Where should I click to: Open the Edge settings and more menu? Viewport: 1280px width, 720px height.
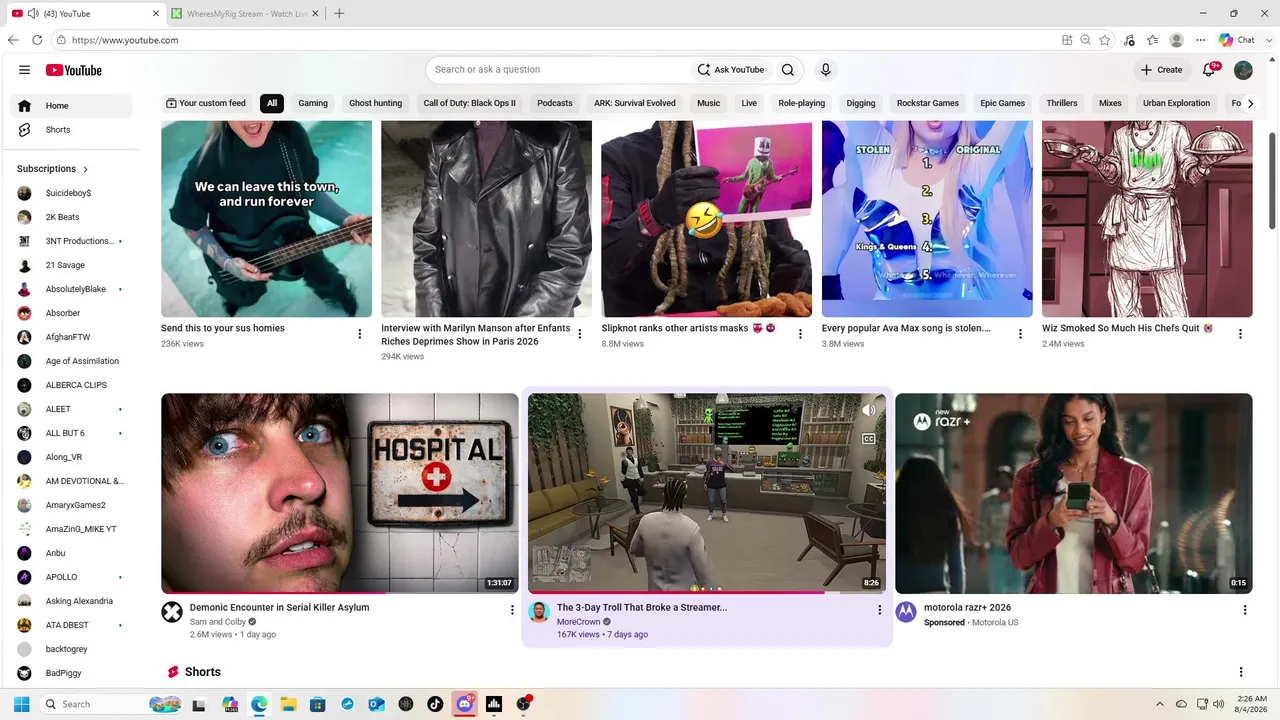click(x=1200, y=40)
